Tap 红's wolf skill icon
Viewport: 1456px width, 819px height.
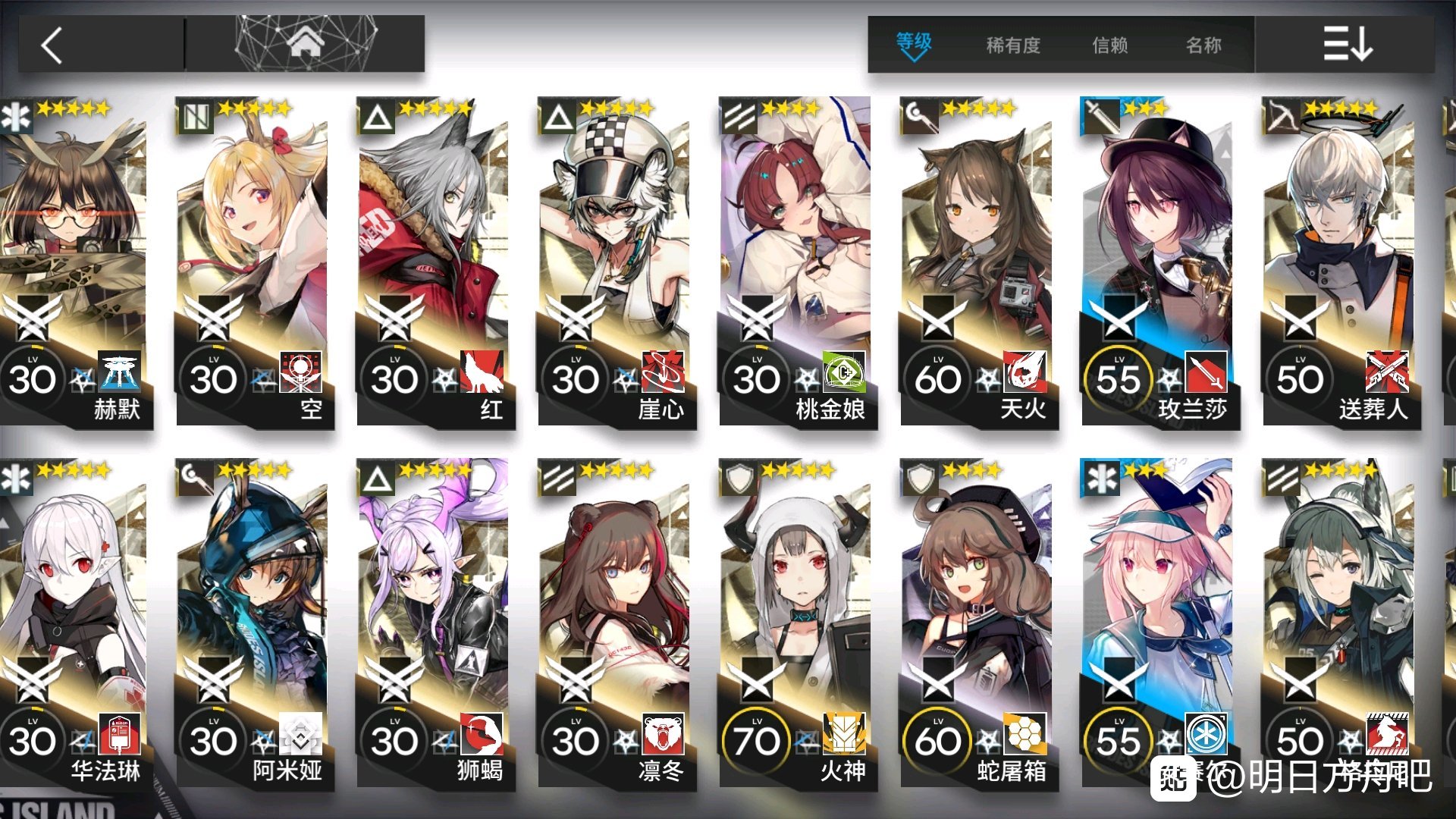coord(482,372)
